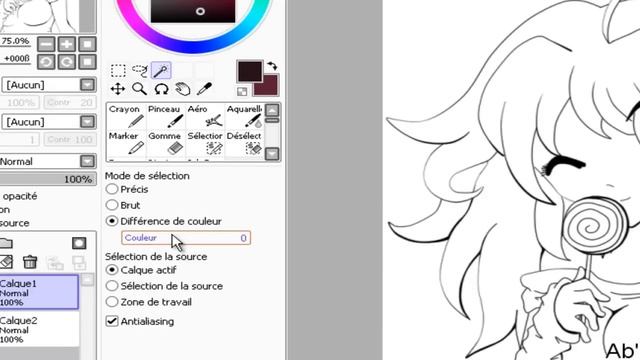Clear layer with the eraser icon
The image size is (640, 360).
point(6,262)
